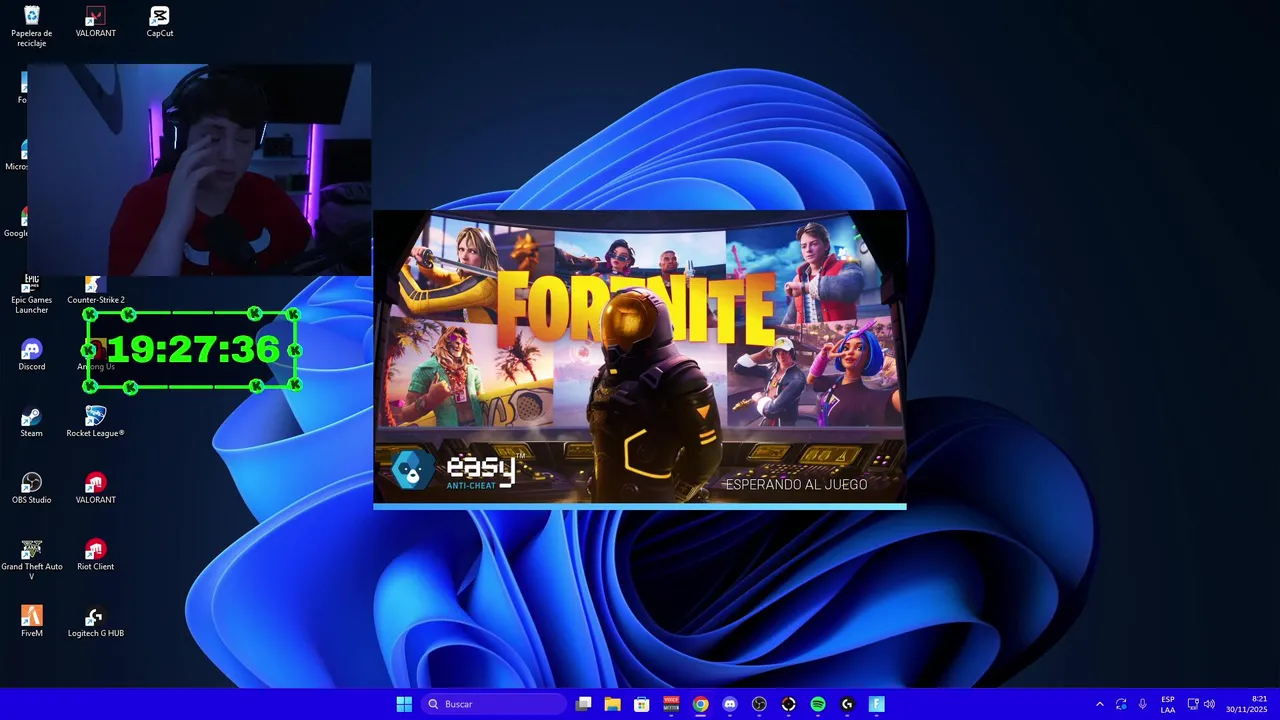Image resolution: width=1280 pixels, height=720 pixels.
Task: Open File Explorer from the taskbar
Action: click(613, 704)
